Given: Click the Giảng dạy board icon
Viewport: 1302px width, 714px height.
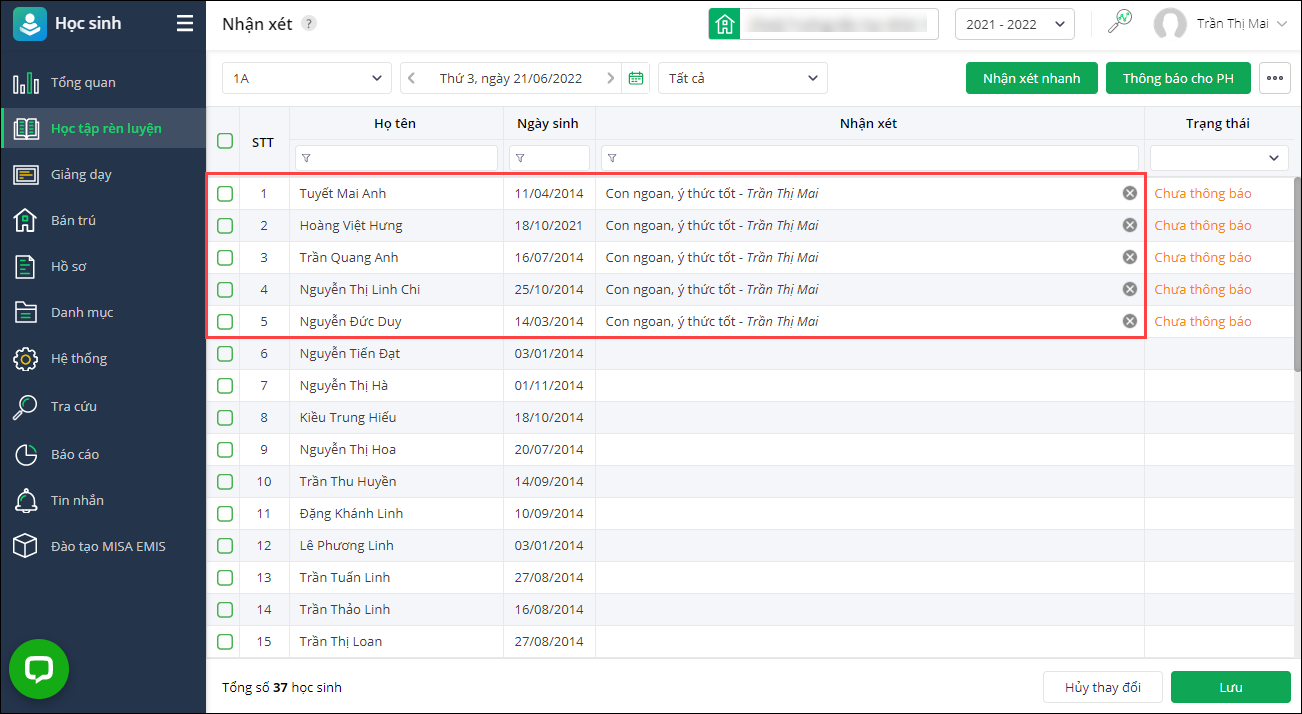Looking at the screenshot, I should click(x=26, y=174).
